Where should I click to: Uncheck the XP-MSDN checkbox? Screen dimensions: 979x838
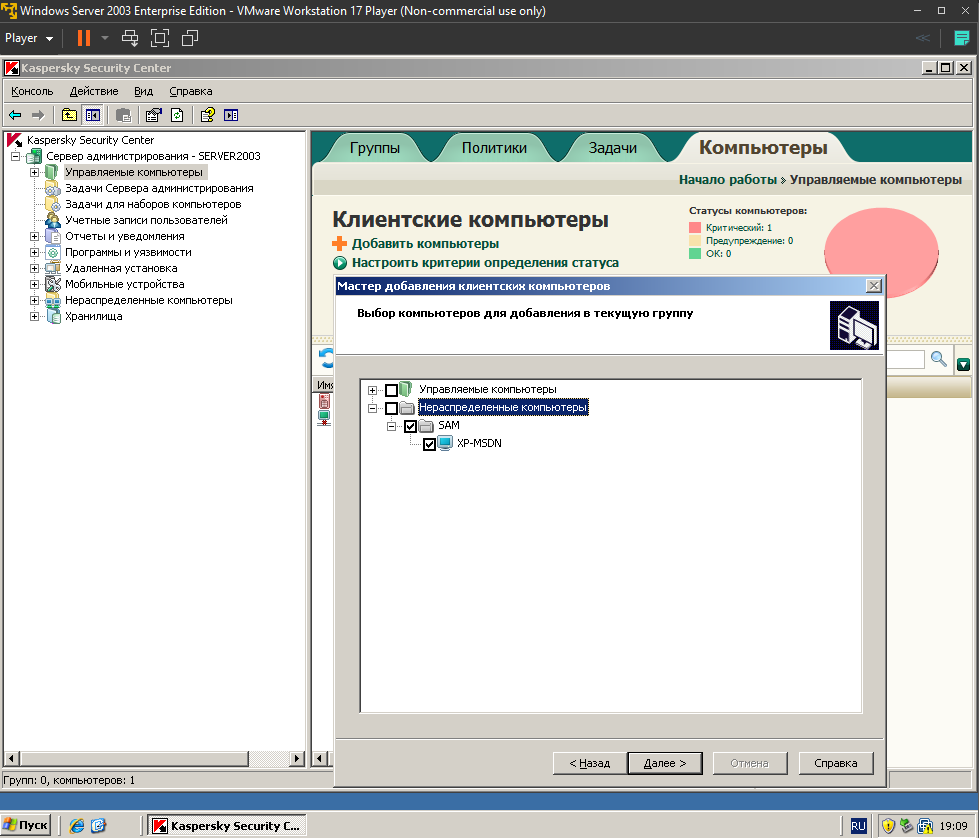pyautogui.click(x=429, y=445)
